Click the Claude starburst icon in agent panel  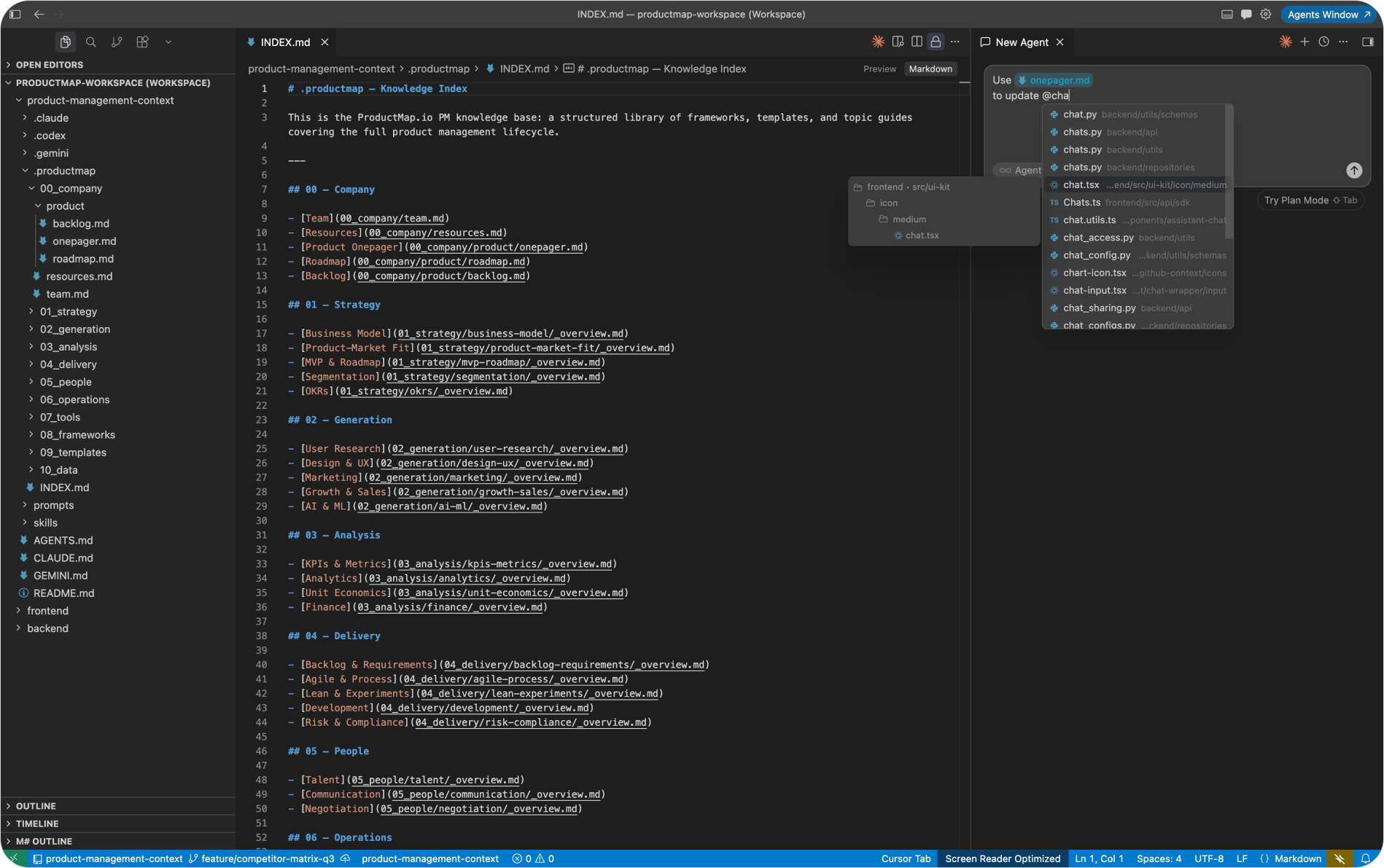(x=1286, y=42)
